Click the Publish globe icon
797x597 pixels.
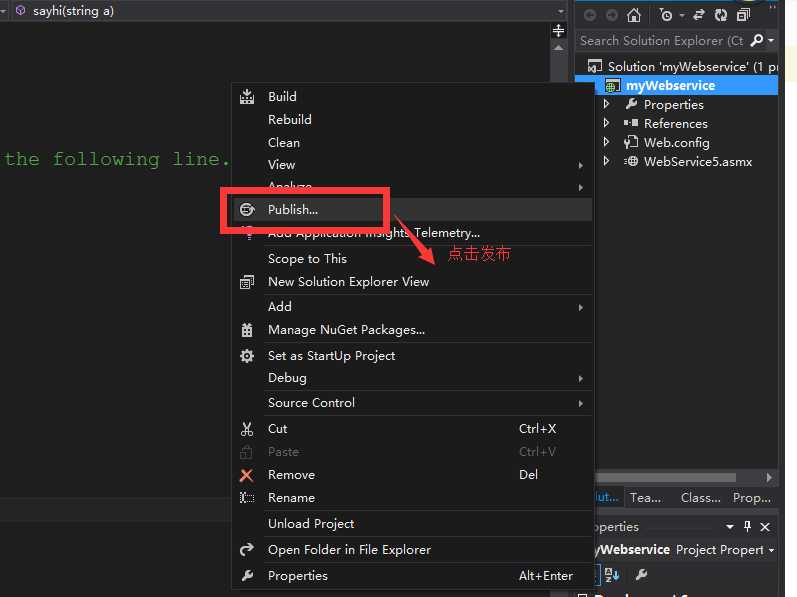[x=247, y=209]
